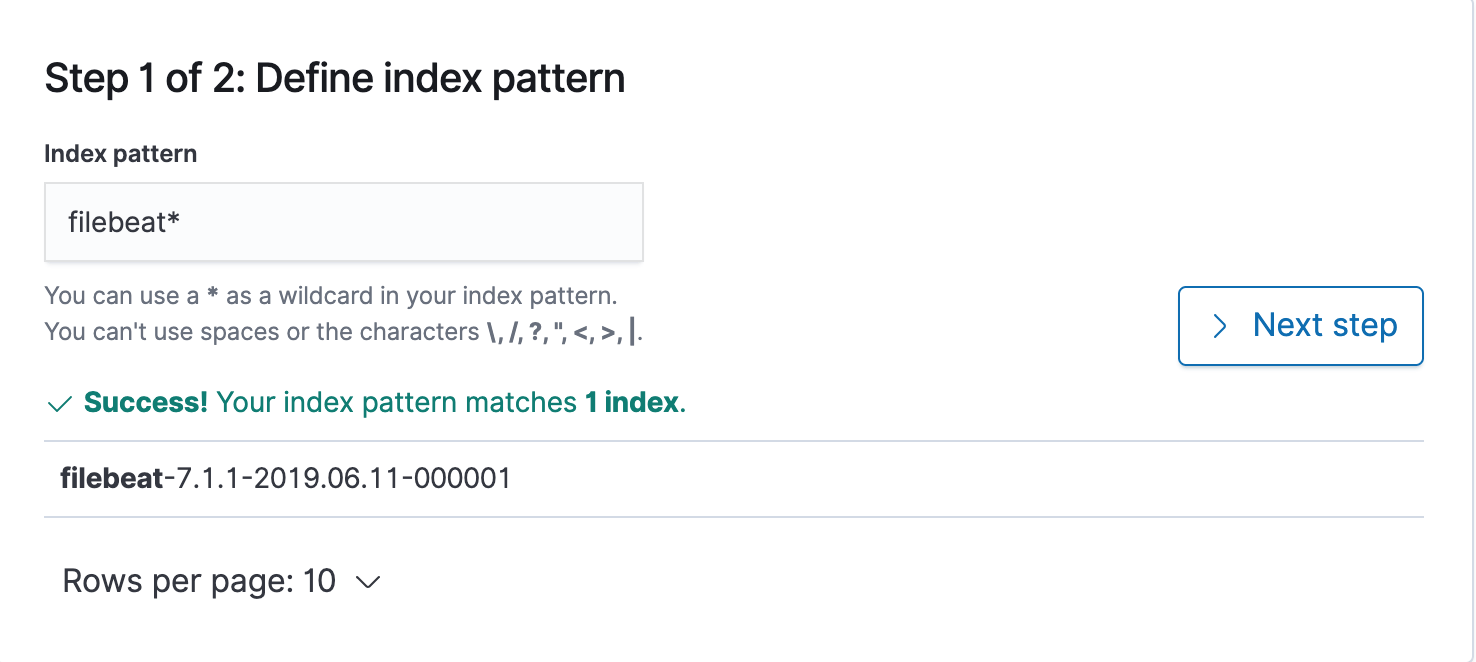Image resolution: width=1476 pixels, height=662 pixels.
Task: Click the number 10 in rows selector
Action: coord(319,581)
